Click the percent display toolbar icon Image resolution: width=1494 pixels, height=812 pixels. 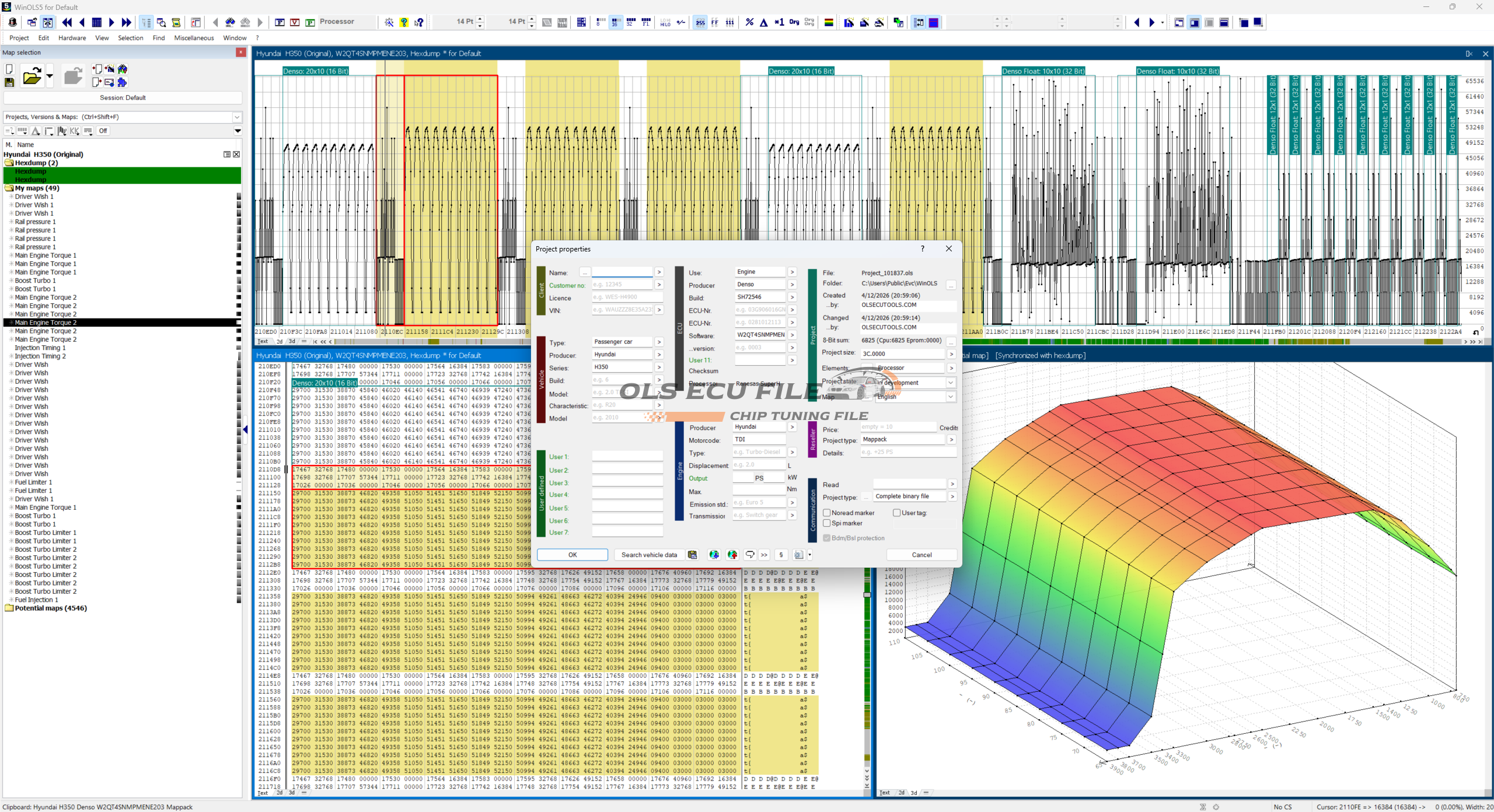click(749, 22)
